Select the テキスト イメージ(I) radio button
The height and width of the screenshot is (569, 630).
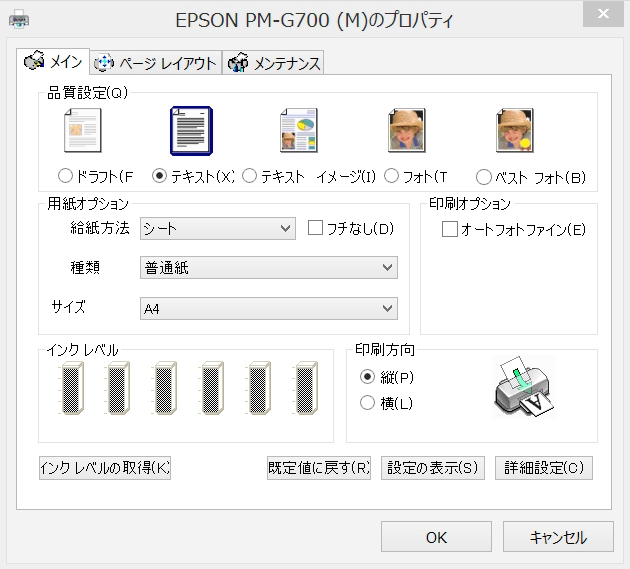(250, 176)
